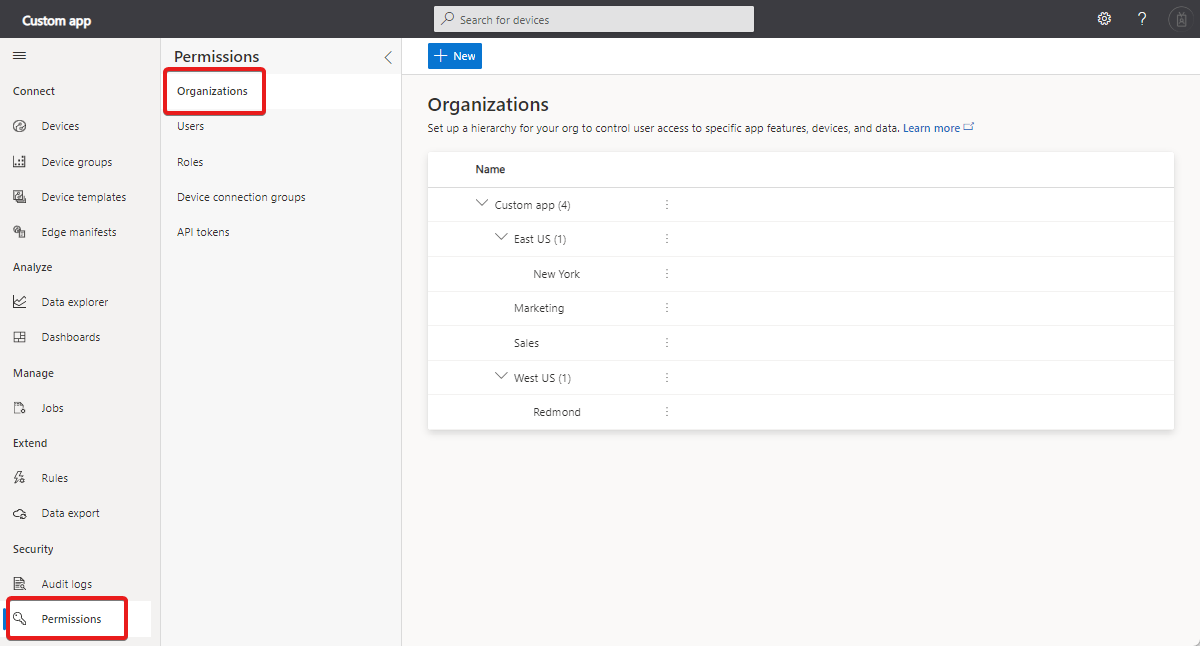The width and height of the screenshot is (1200, 646).
Task: Click the Rules icon
Action: coord(19,478)
